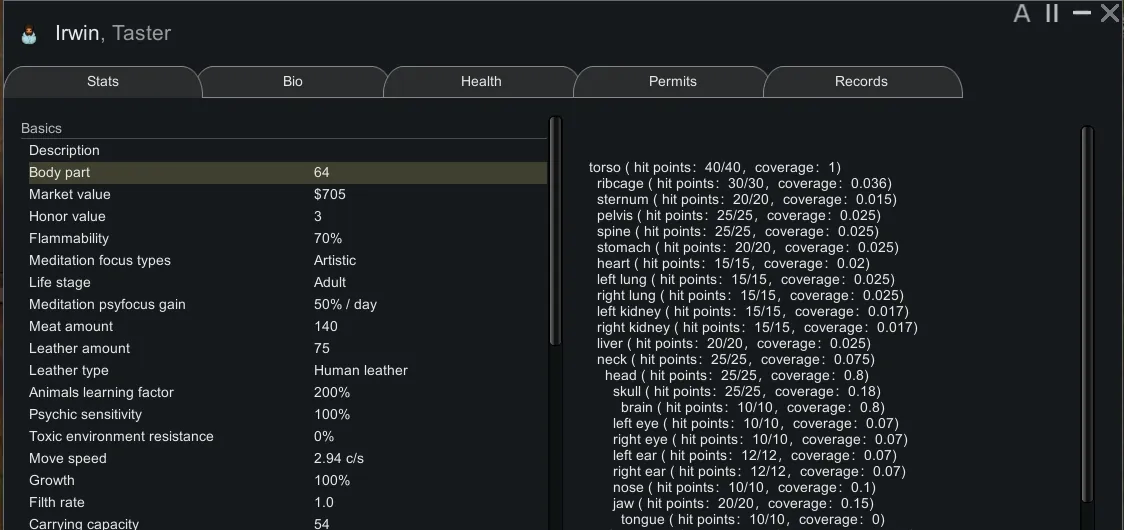Close the info card with X
This screenshot has width=1124, height=530.
point(1109,14)
